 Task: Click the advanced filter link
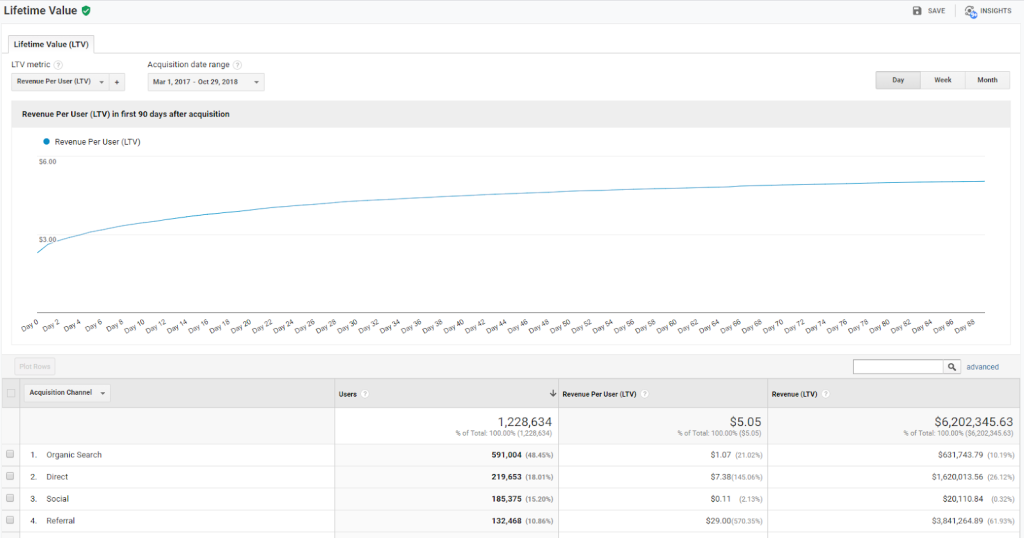pos(982,367)
